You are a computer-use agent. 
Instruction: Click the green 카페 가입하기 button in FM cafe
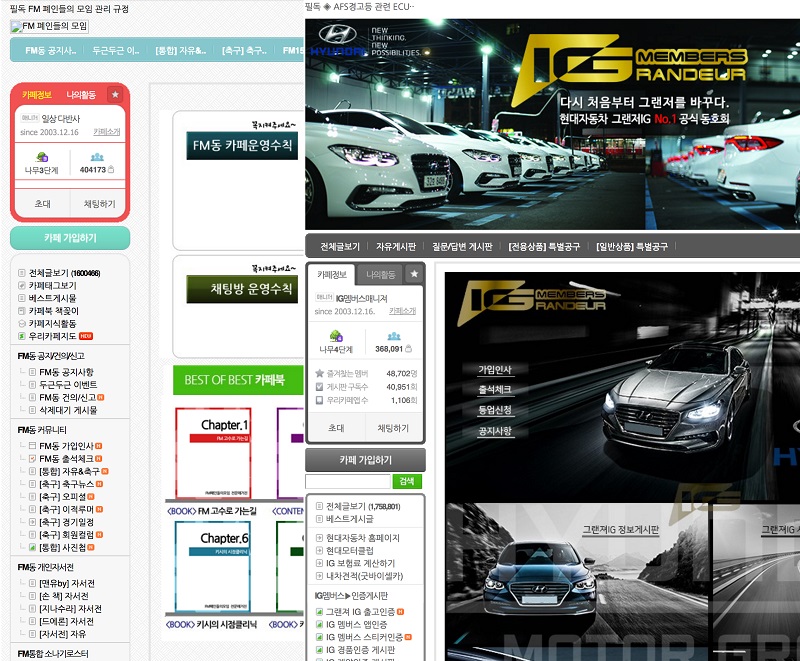pyautogui.click(x=70, y=238)
